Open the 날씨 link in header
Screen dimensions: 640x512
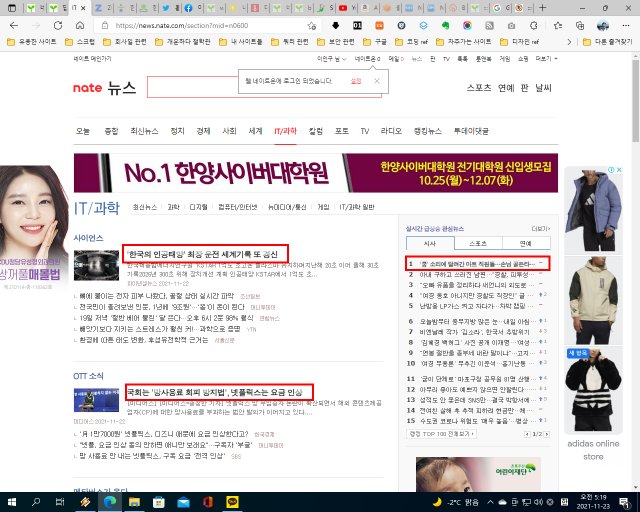[x=543, y=88]
